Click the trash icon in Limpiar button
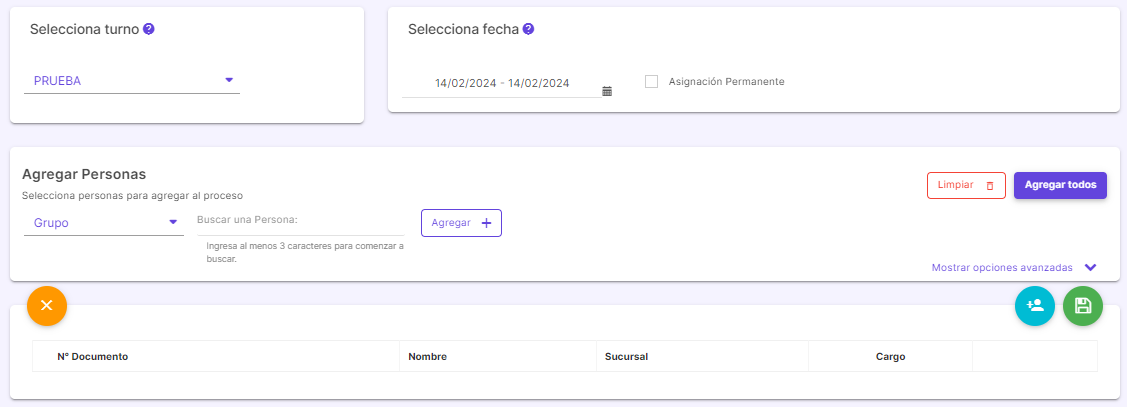This screenshot has width=1127, height=407. (990, 186)
